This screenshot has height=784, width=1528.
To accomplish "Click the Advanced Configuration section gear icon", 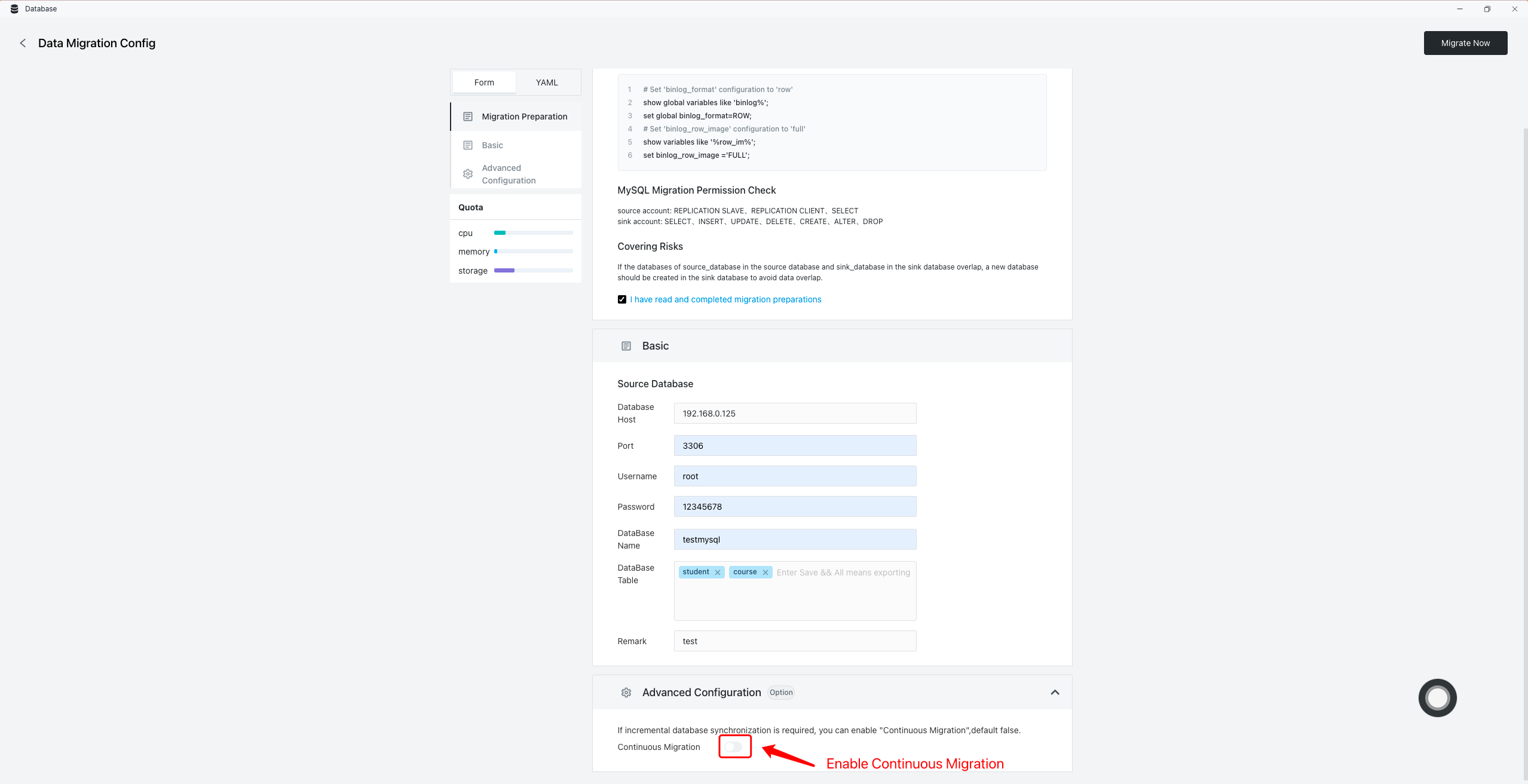I will [625, 692].
